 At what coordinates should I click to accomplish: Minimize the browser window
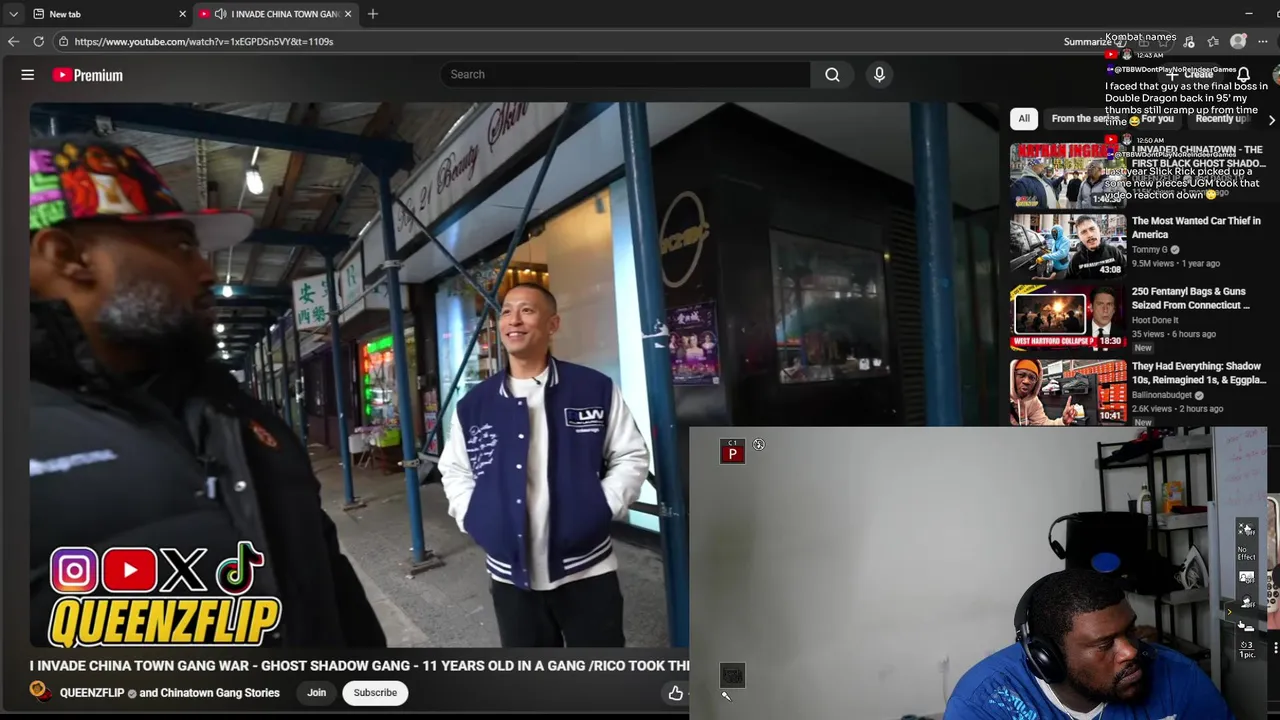(x=1248, y=14)
